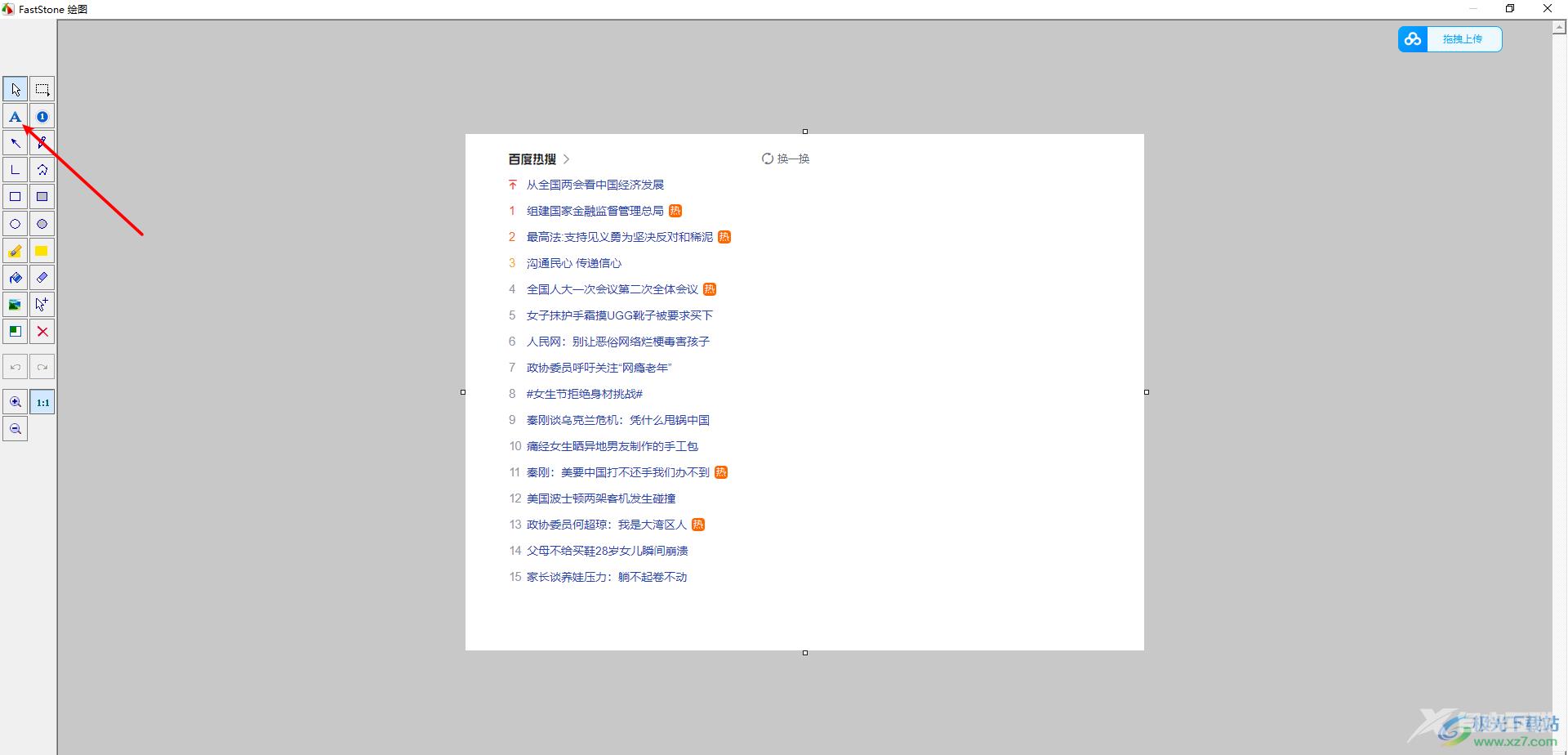Click the 换一换 refresh link
1568x755 pixels.
click(786, 159)
